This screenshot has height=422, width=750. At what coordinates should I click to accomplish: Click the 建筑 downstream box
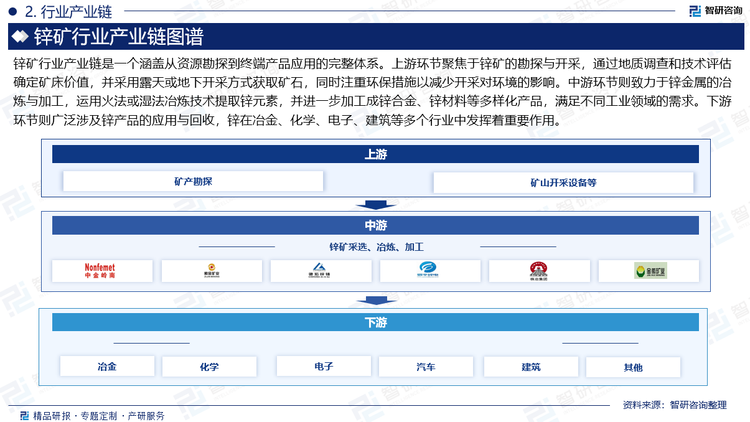(x=531, y=367)
